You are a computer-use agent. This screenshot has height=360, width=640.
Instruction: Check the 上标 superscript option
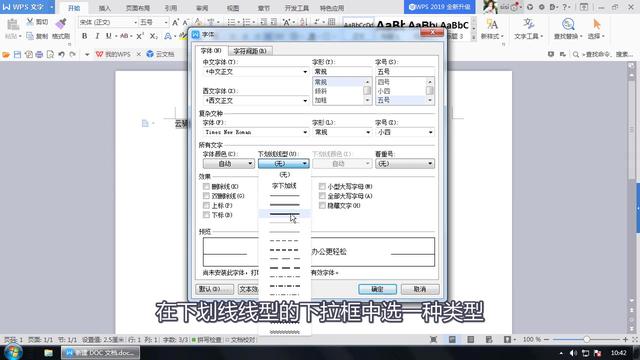(206, 205)
